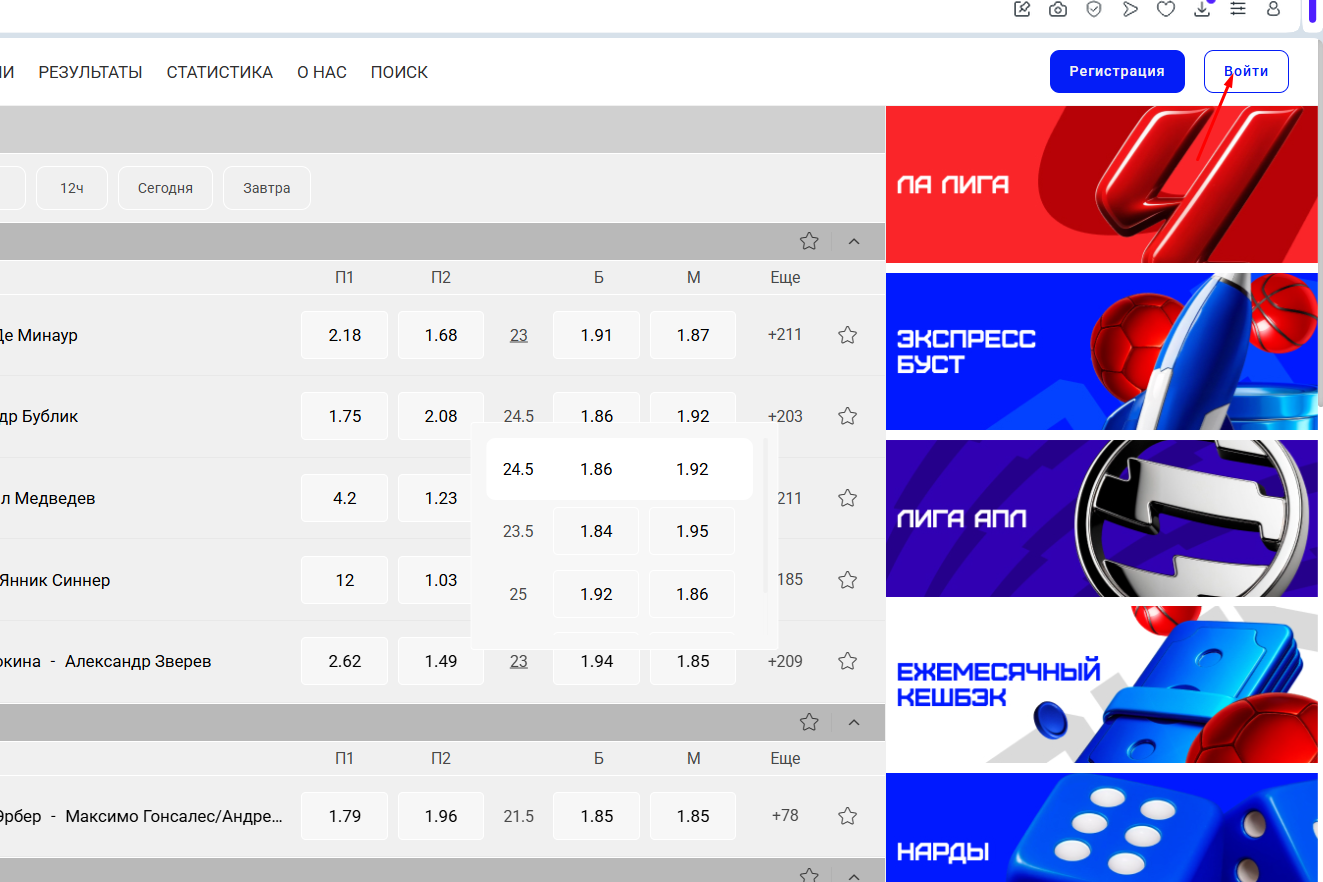Viewport: 1323px width, 882px height.
Task: Click the browser snapshot camera icon
Action: point(1057,9)
